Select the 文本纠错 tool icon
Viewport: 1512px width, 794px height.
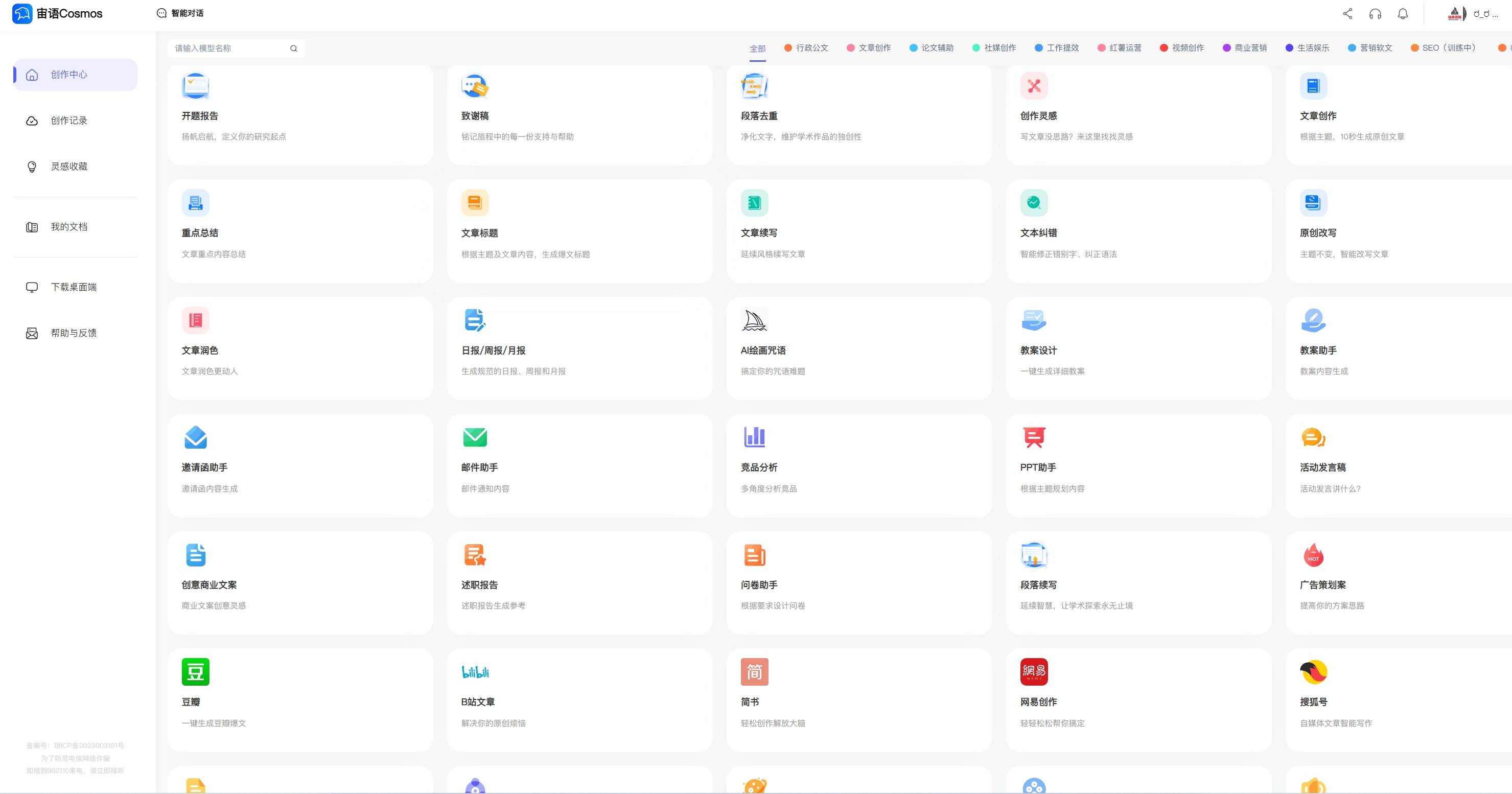coord(1034,203)
